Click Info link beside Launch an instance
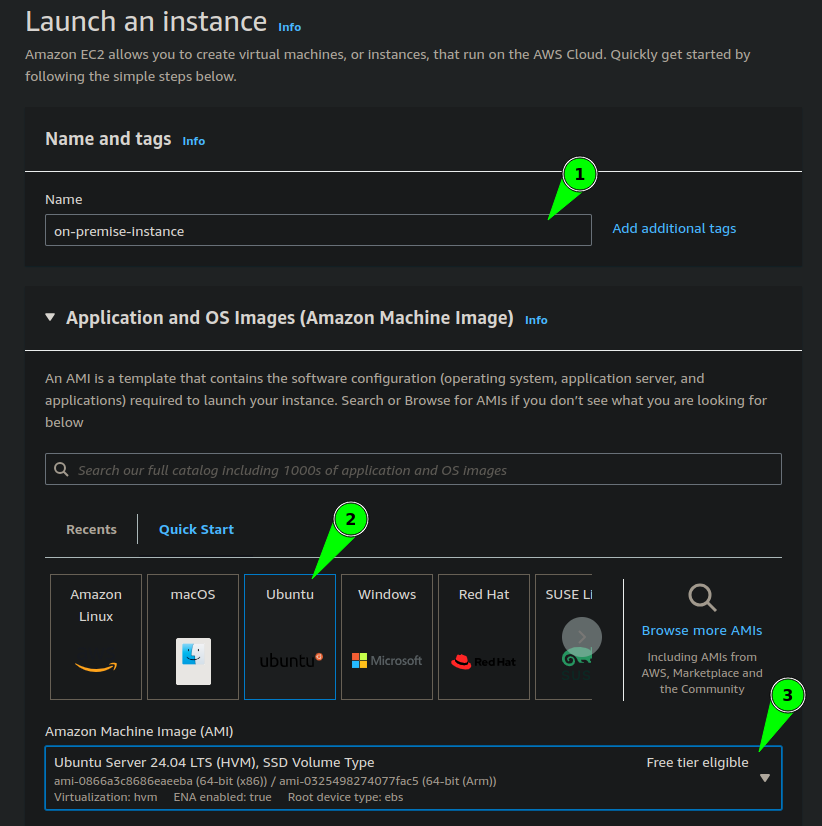 (x=289, y=27)
